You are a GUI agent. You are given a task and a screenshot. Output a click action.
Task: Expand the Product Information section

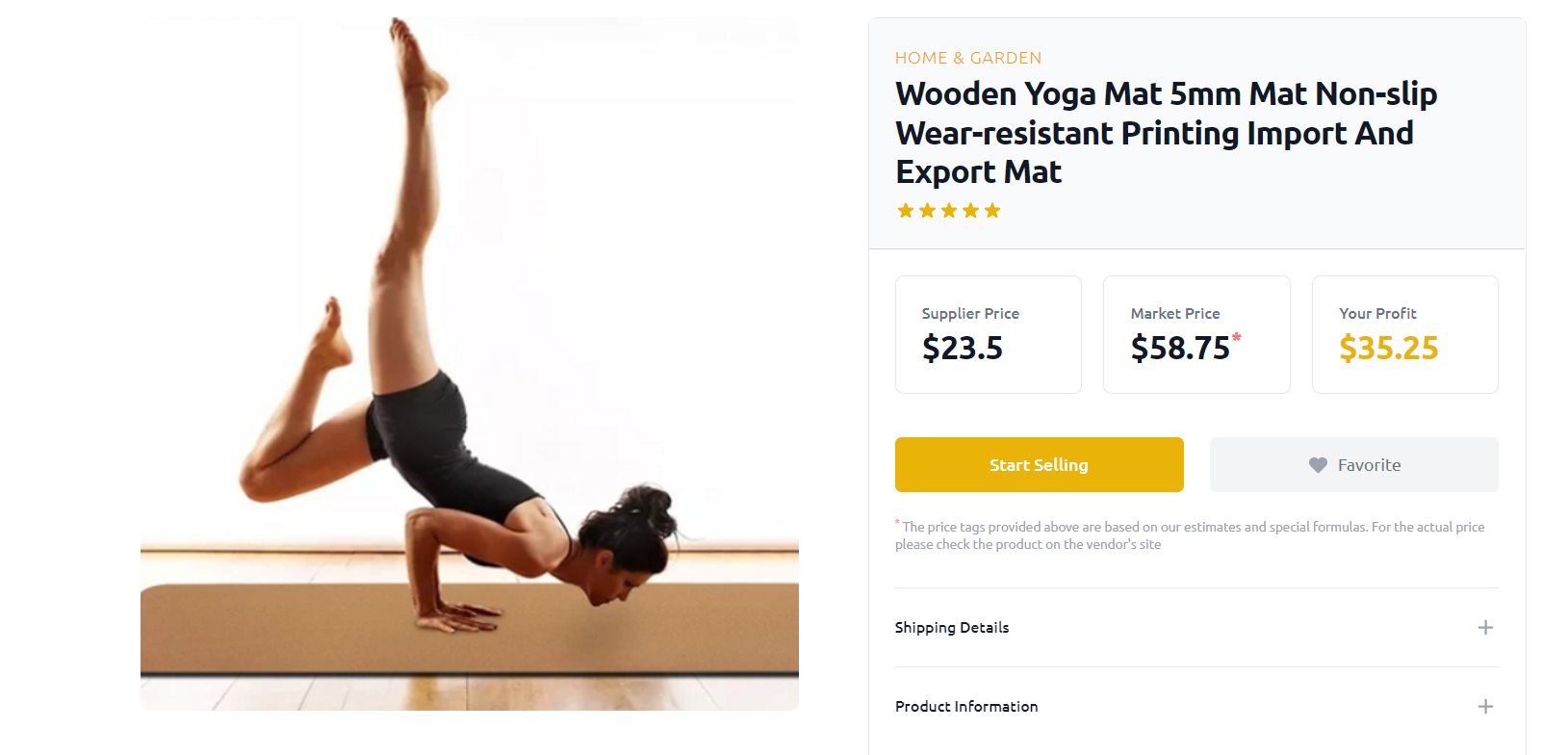pyautogui.click(x=1196, y=707)
